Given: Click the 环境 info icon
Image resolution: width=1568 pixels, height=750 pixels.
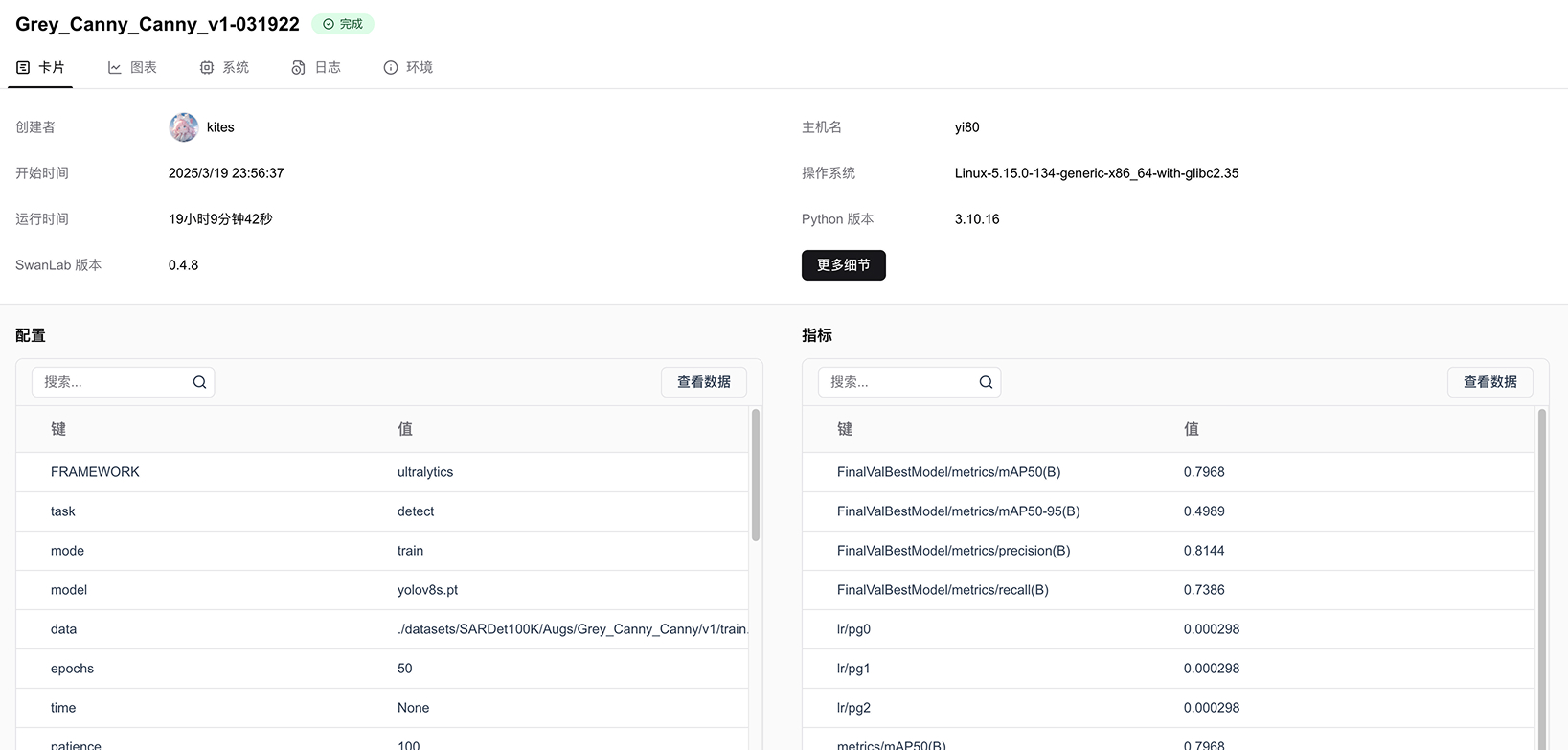Looking at the screenshot, I should point(391,67).
